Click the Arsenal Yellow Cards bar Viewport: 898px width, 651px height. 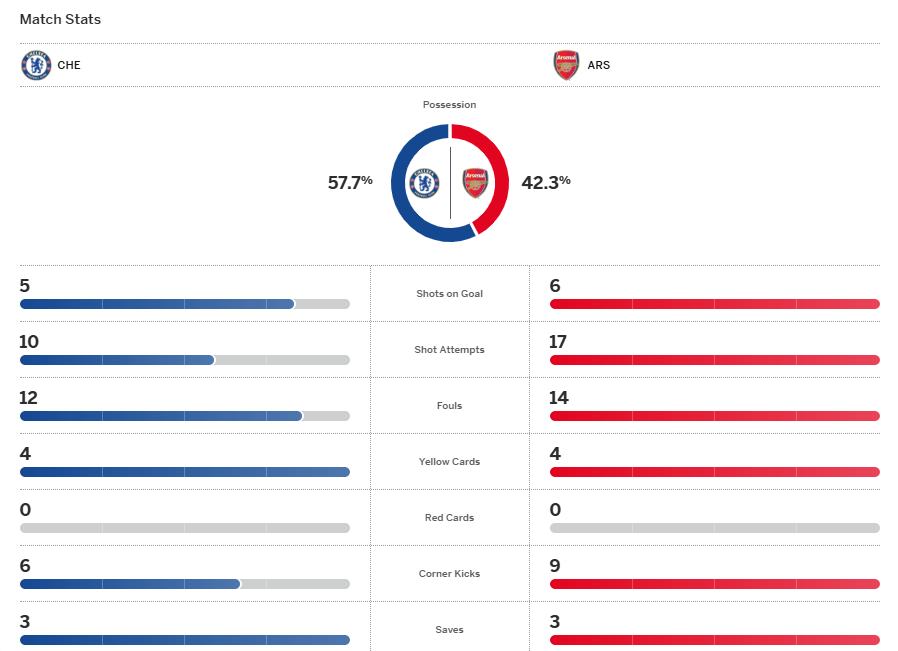pyautogui.click(x=714, y=472)
